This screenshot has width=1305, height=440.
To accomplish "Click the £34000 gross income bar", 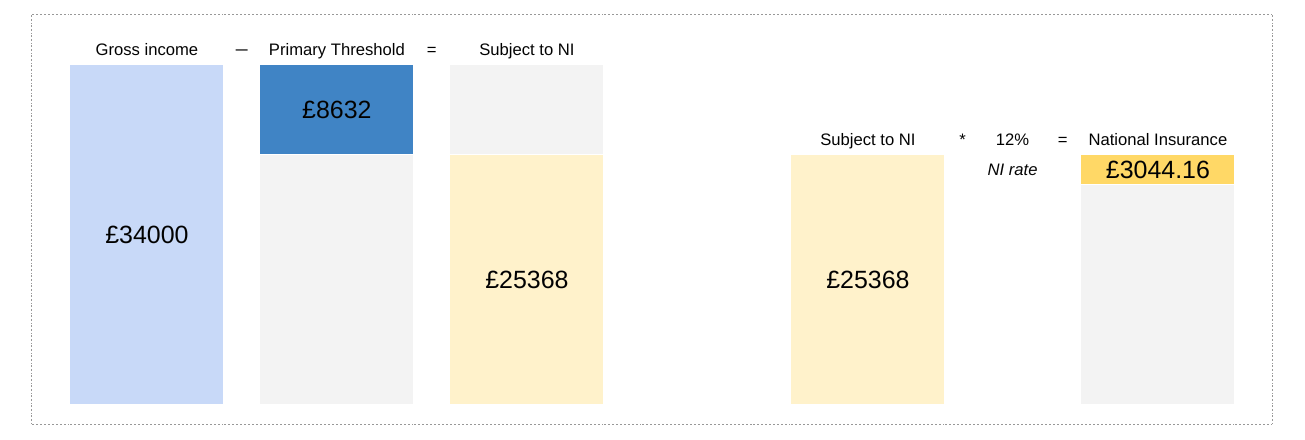I will point(146,234).
